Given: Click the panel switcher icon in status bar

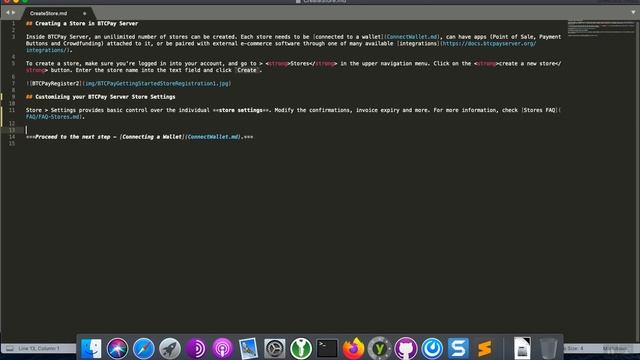Looking at the screenshot, I should click(10, 348).
